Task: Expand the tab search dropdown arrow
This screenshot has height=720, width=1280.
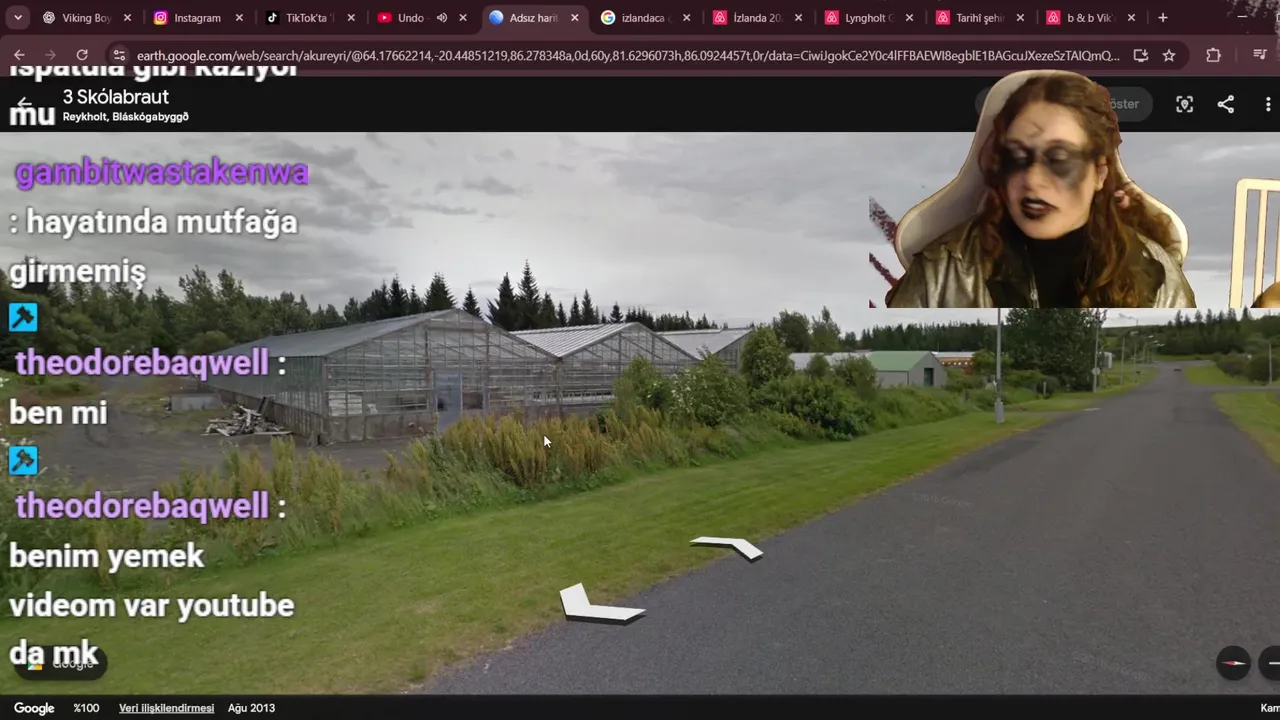Action: 17,18
